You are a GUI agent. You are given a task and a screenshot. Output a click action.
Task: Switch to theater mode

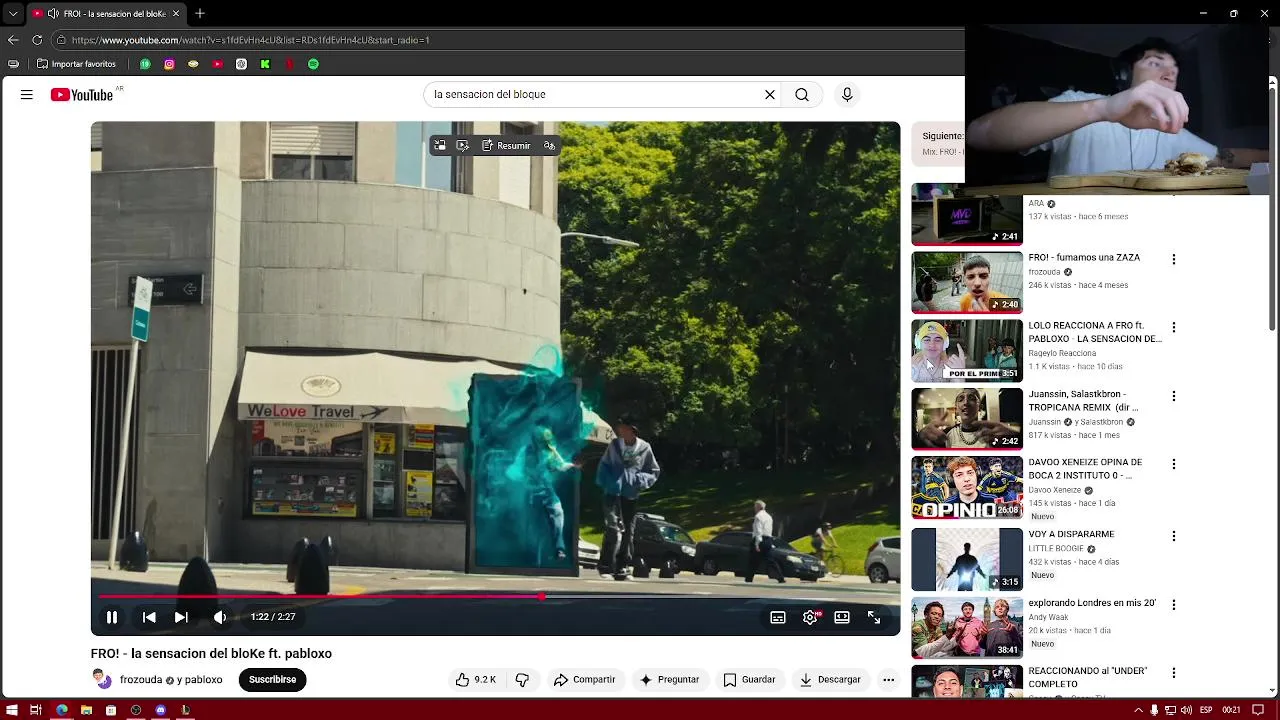click(x=842, y=617)
